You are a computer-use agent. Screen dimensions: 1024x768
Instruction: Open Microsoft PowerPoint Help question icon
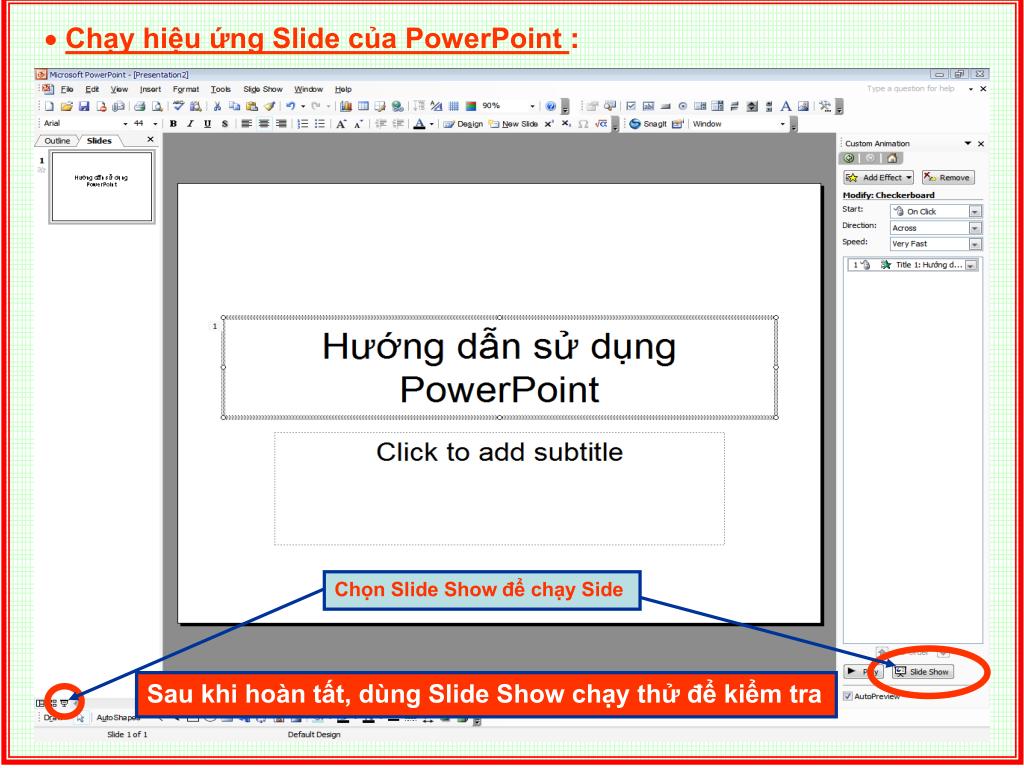point(551,106)
